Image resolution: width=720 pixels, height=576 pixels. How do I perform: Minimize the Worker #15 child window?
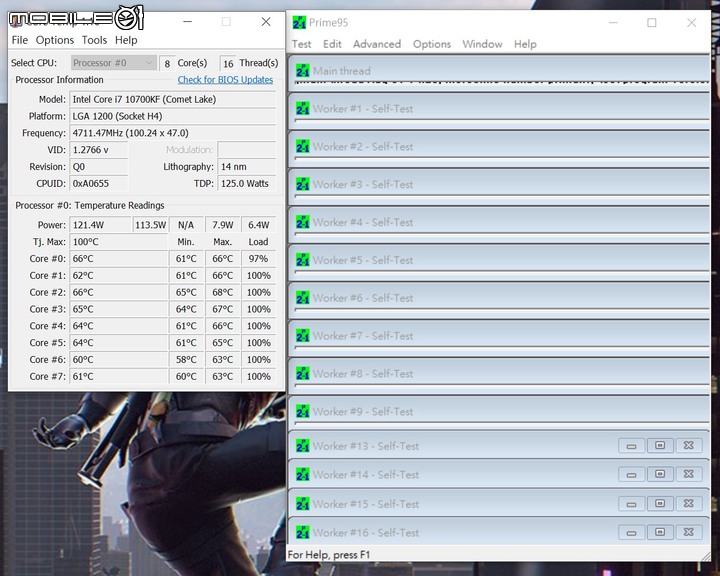point(631,503)
